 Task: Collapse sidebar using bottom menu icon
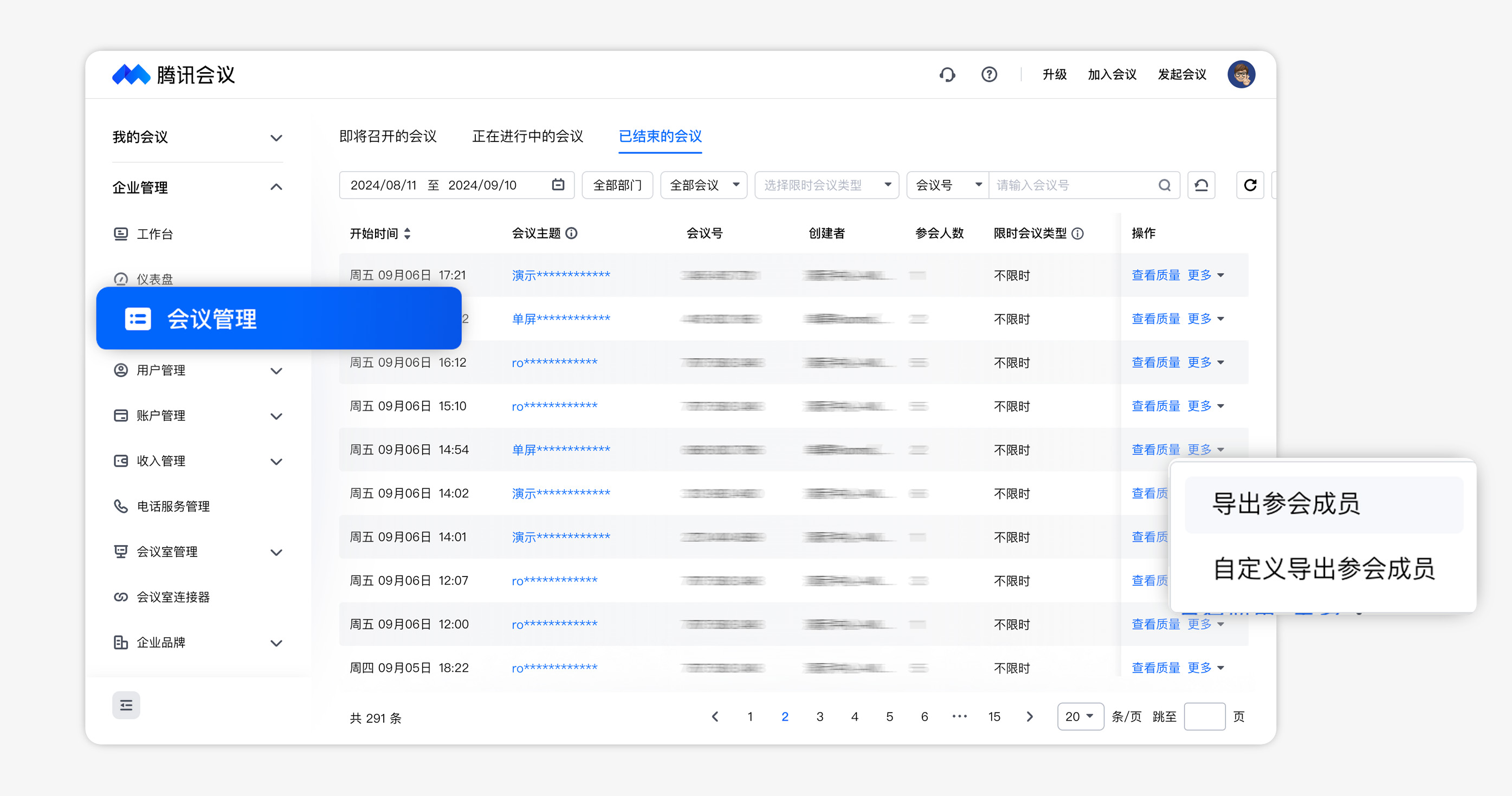(x=126, y=705)
